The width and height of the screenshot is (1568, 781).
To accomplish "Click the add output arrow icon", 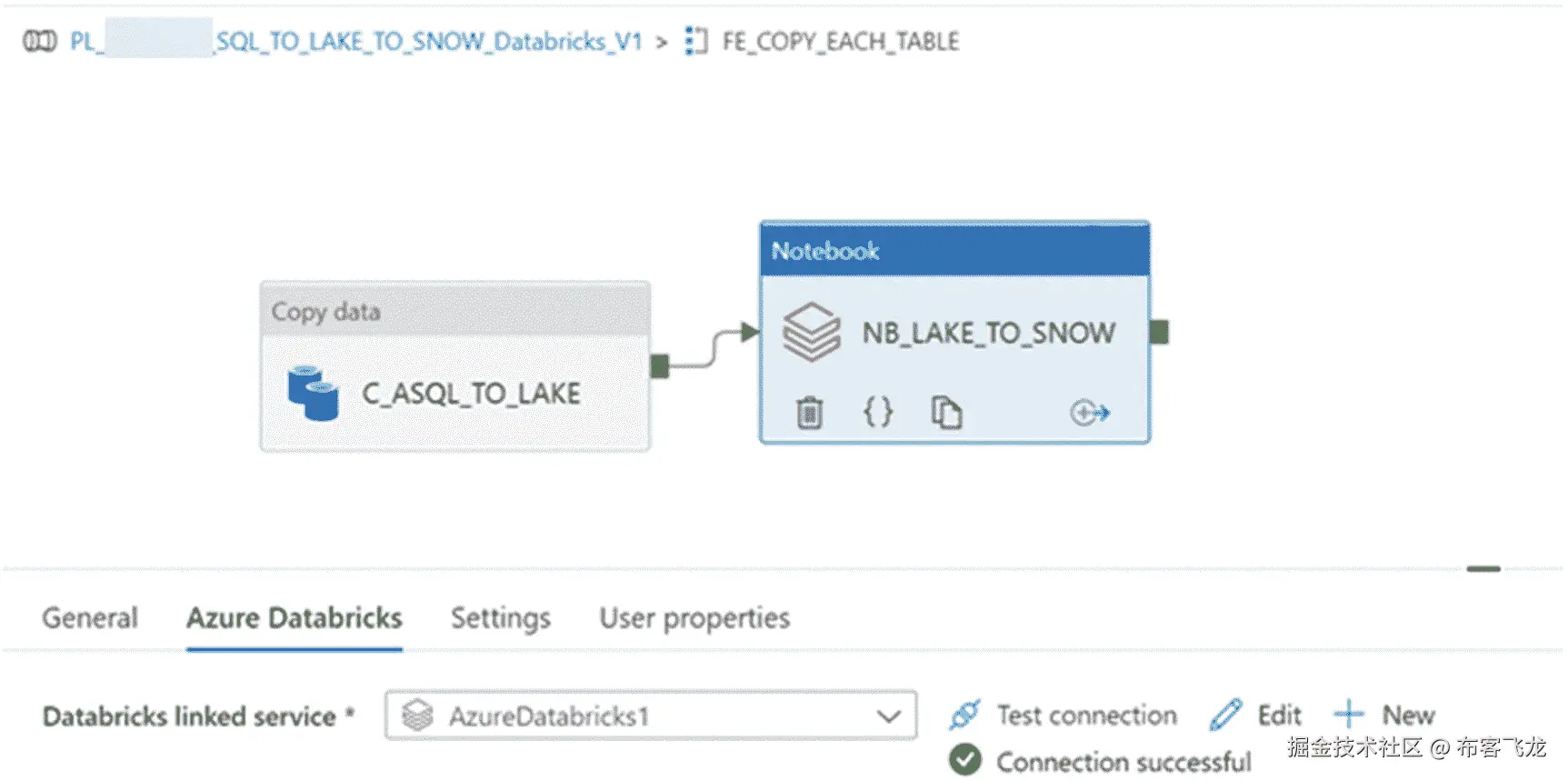I will point(1089,413).
